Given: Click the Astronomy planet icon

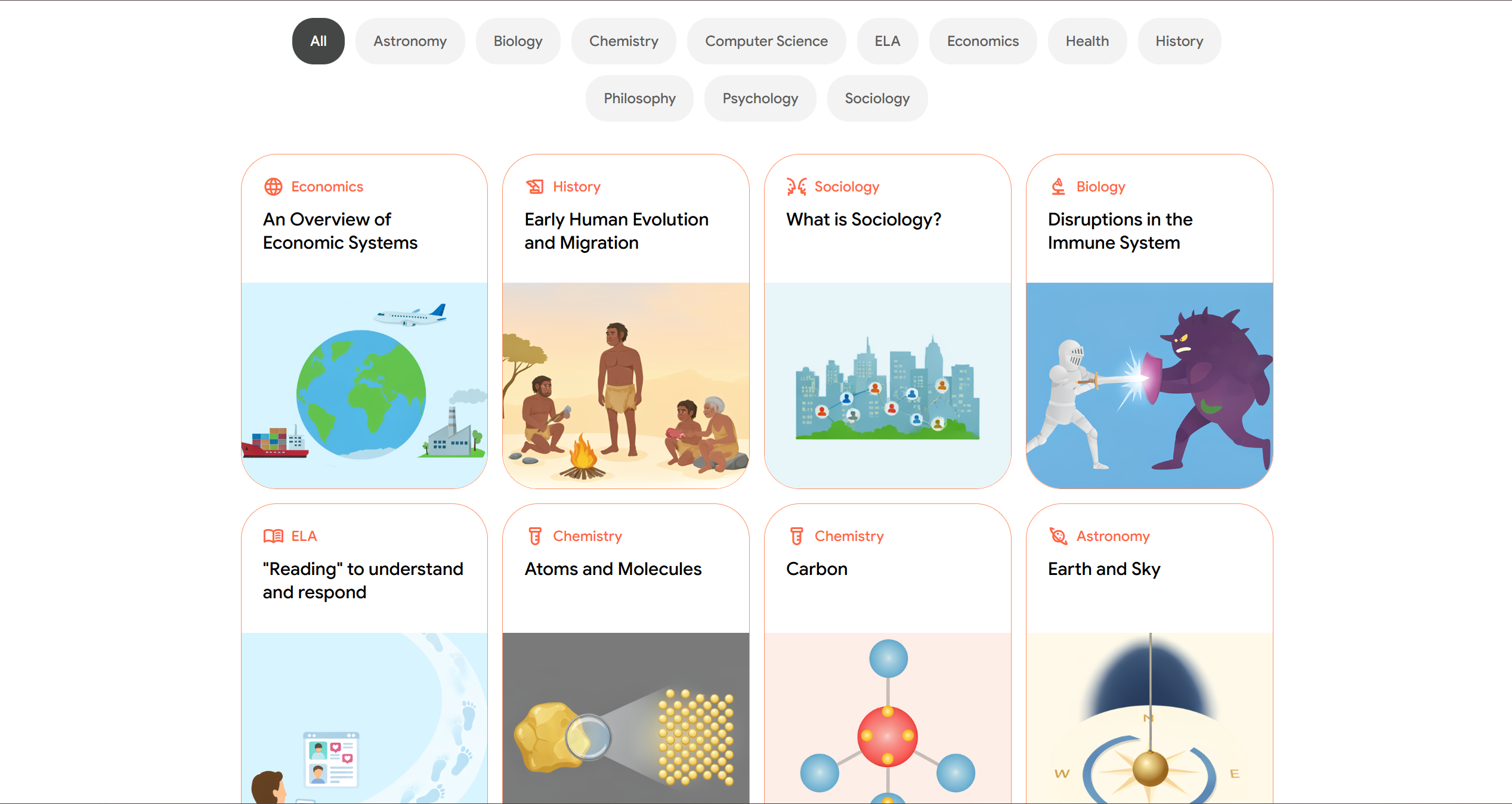Looking at the screenshot, I should coord(1058,536).
